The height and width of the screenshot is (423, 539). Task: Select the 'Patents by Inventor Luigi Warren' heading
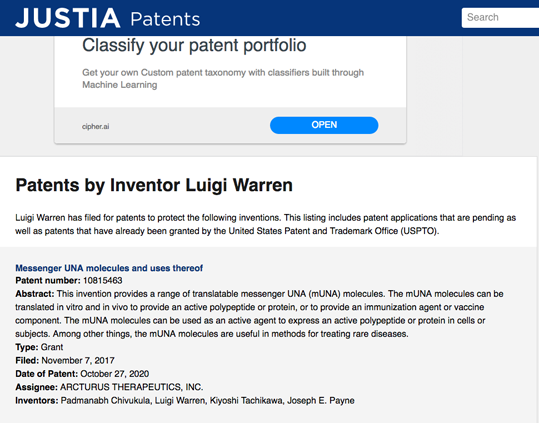(154, 185)
